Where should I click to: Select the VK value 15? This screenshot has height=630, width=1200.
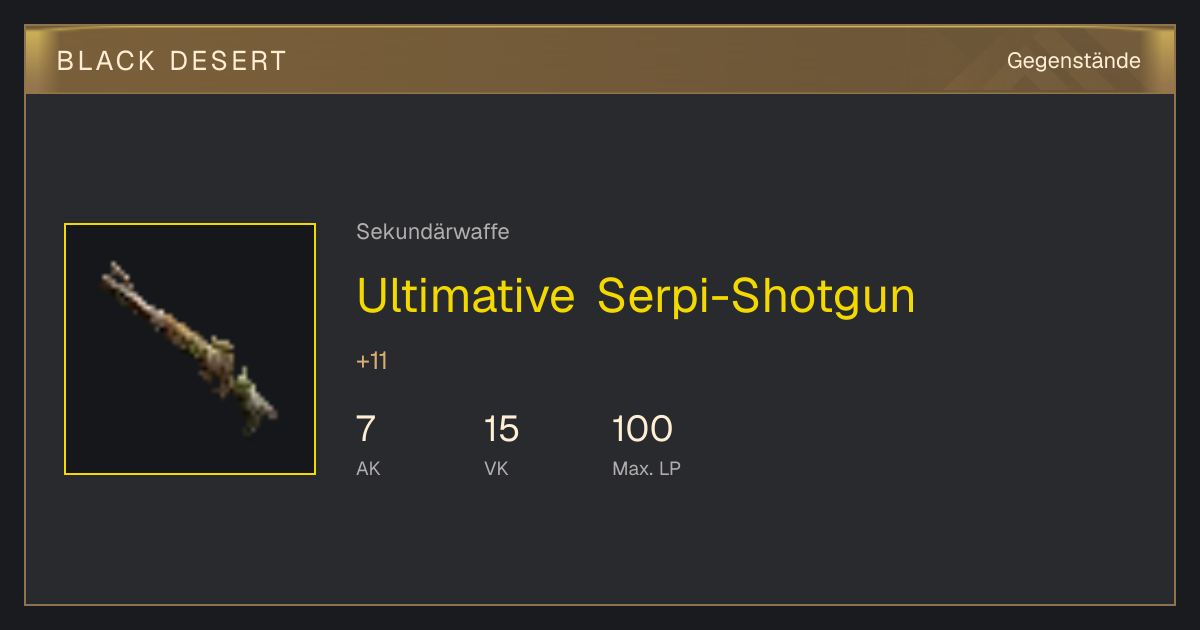click(501, 429)
